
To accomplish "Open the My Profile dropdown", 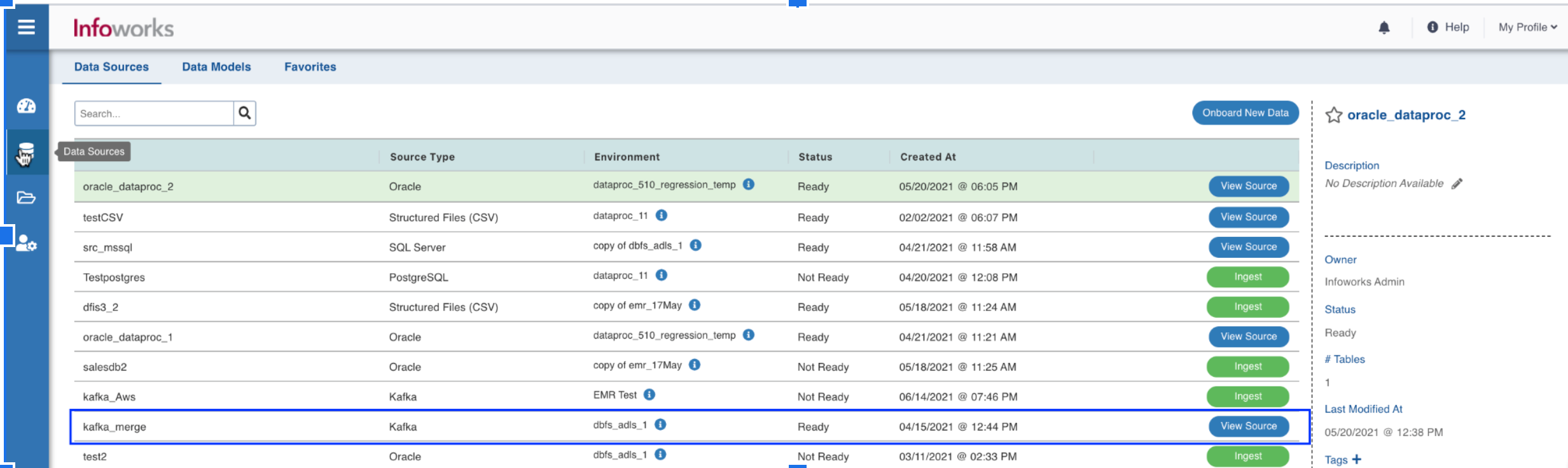I will pyautogui.click(x=1527, y=27).
